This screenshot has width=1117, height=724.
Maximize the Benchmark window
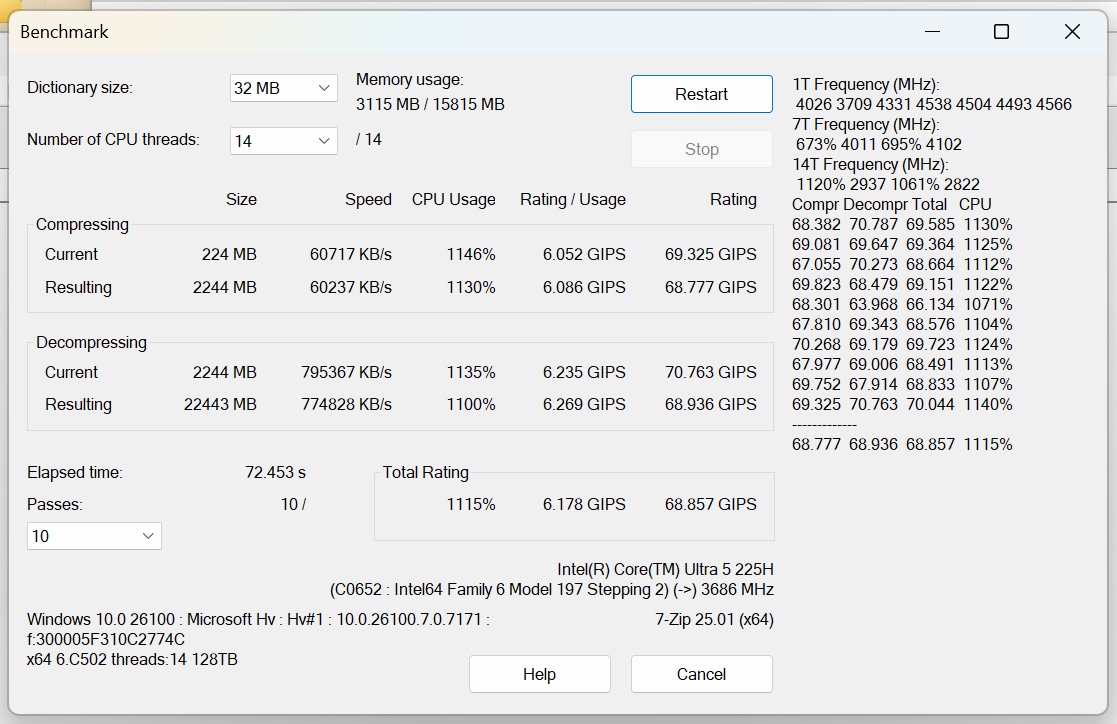[x=1001, y=32]
